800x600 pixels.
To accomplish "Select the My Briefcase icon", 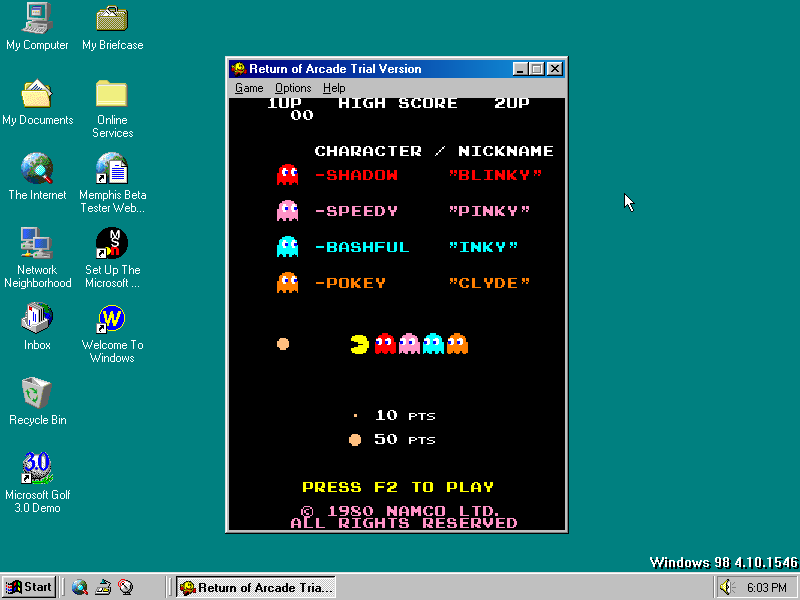I will coord(112,27).
